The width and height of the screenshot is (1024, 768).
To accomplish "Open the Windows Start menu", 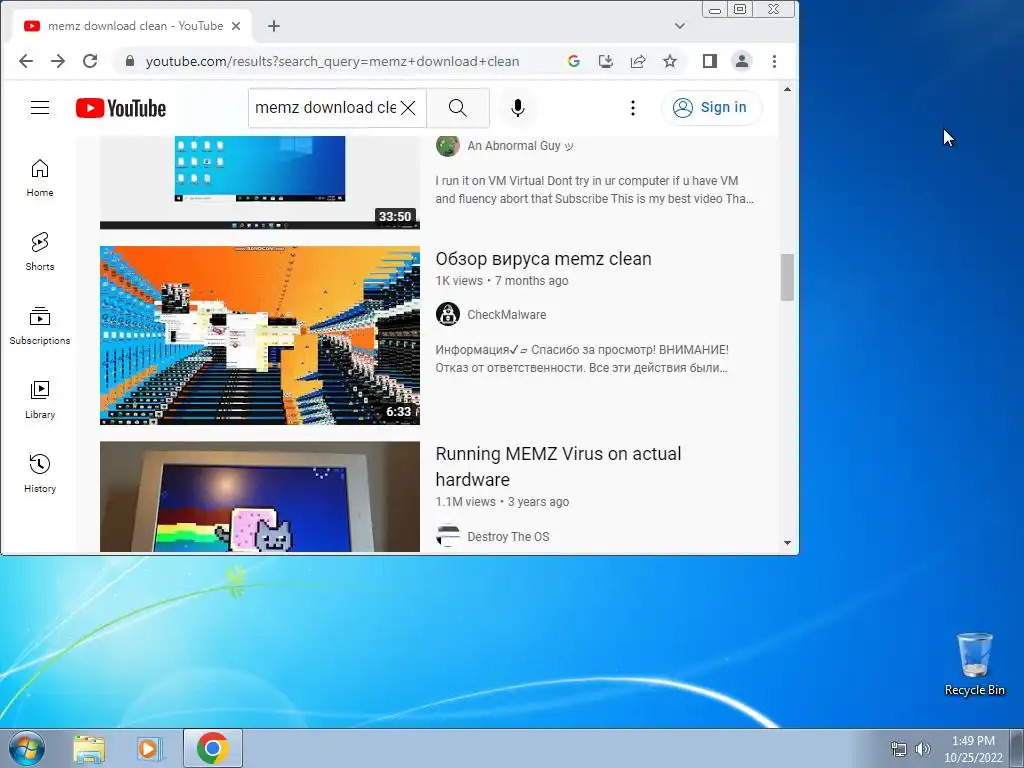I will [27, 748].
